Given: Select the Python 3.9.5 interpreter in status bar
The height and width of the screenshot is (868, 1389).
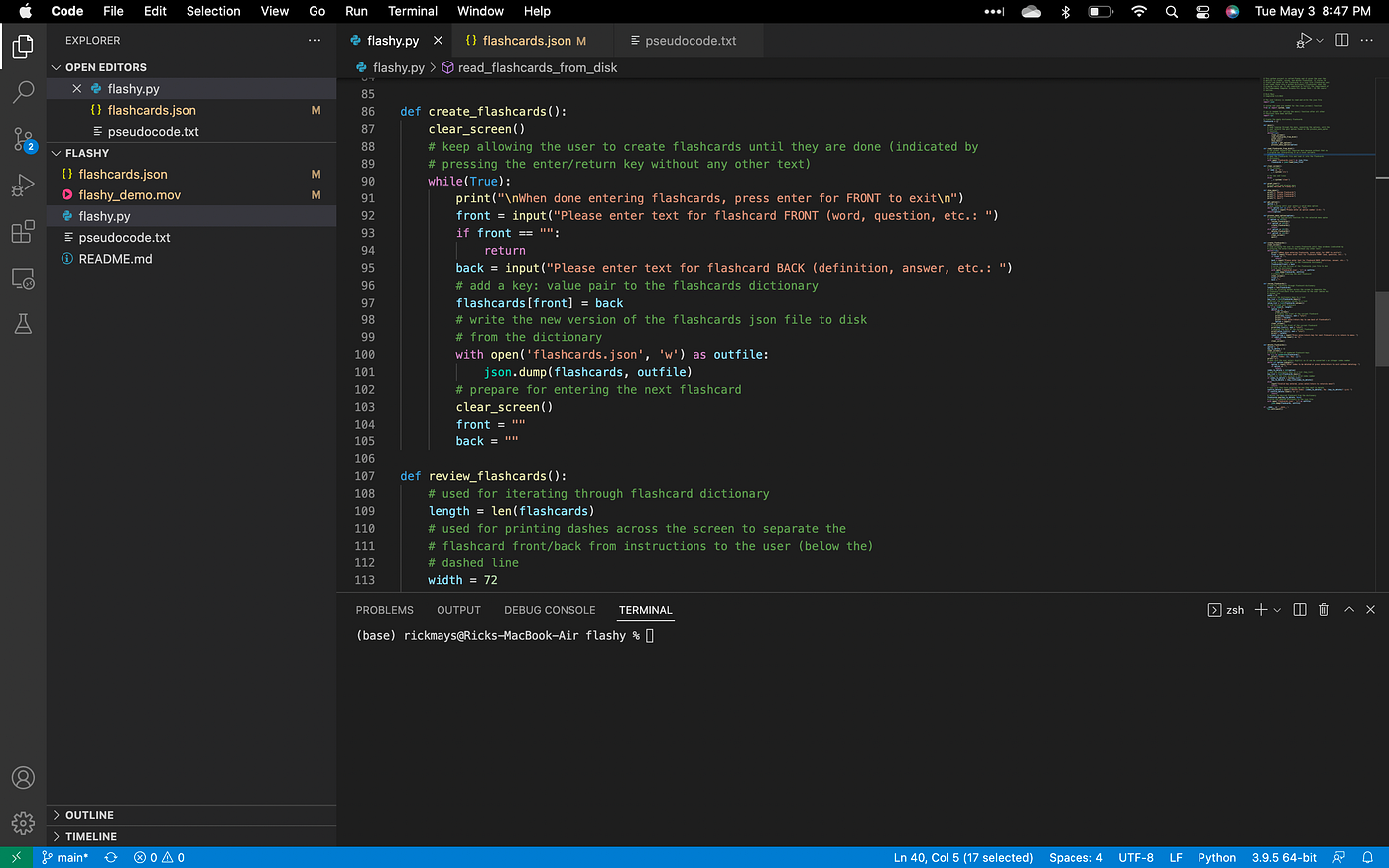Looking at the screenshot, I should [x=1284, y=857].
